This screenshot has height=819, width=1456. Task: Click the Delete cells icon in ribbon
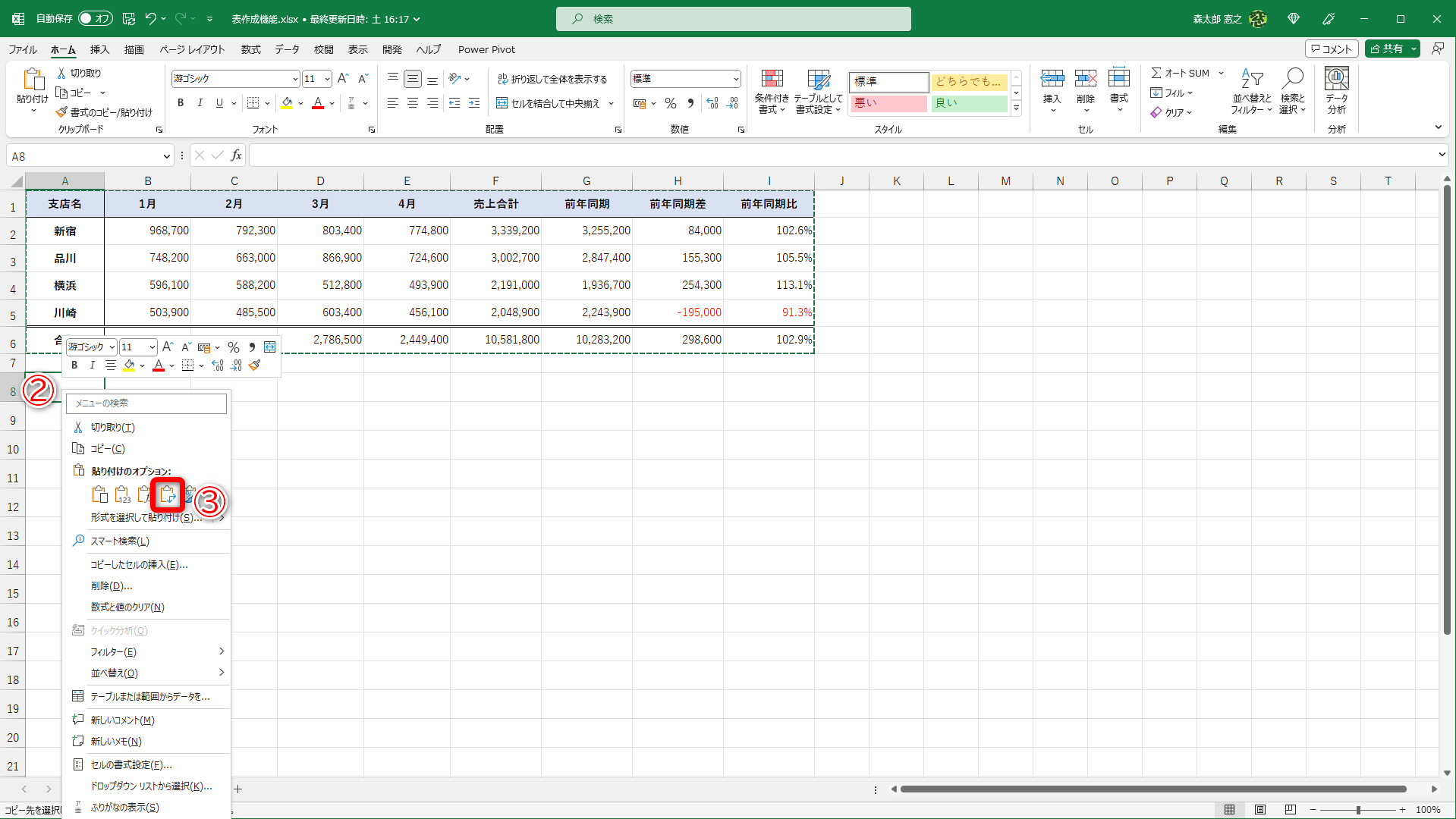tap(1086, 78)
